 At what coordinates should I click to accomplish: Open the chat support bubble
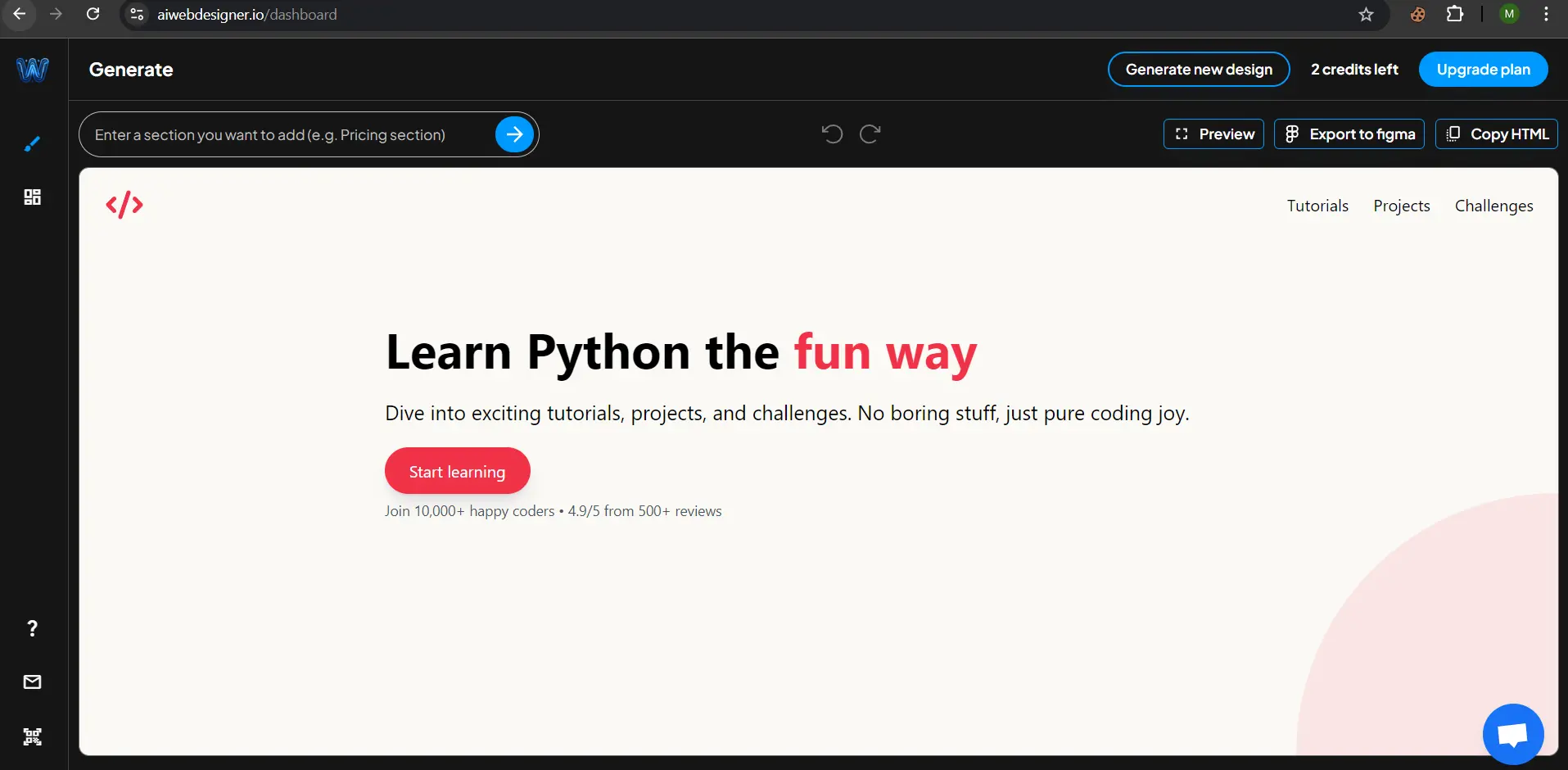tap(1513, 734)
